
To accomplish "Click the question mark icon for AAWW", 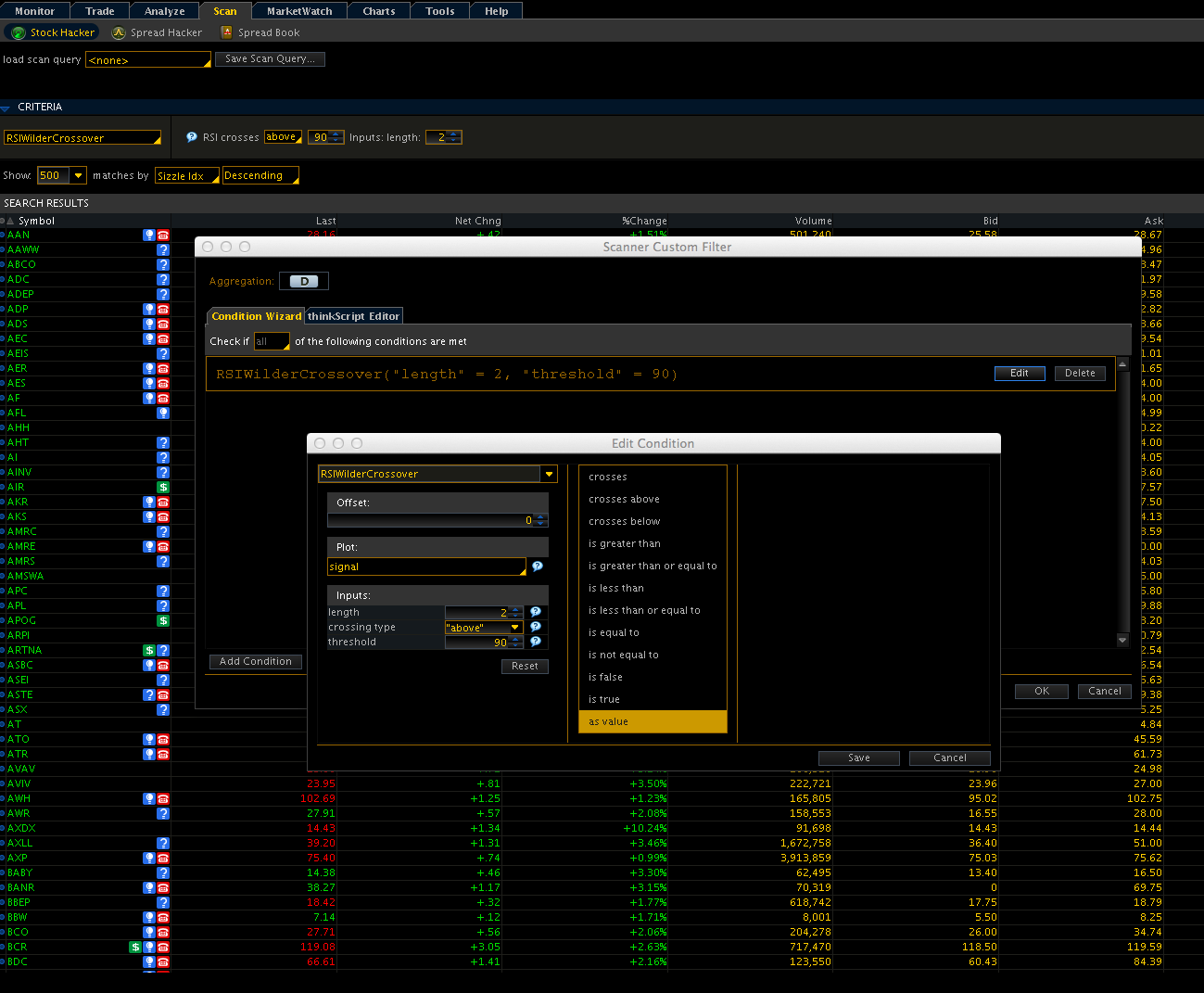I will (163, 250).
